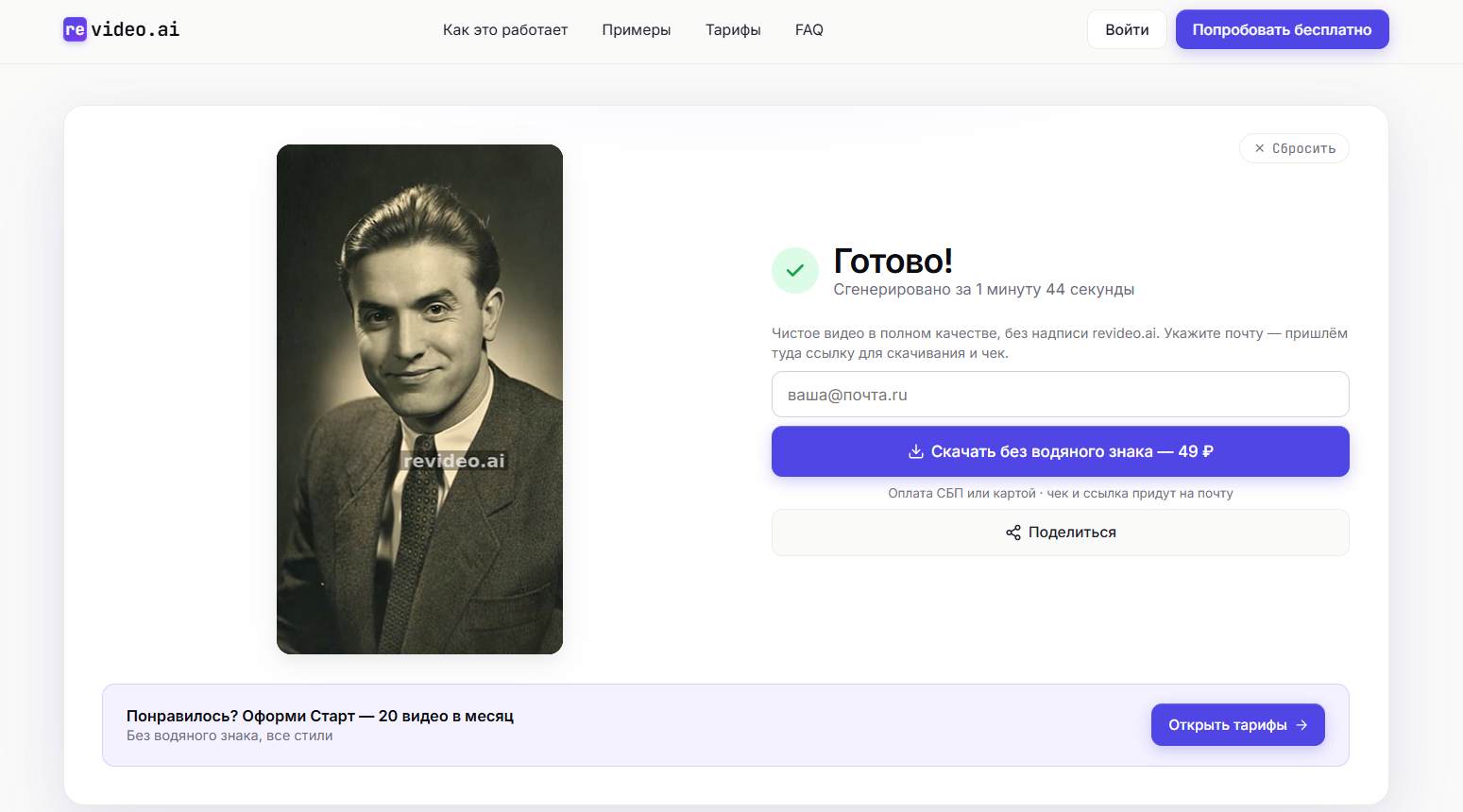Image resolution: width=1463 pixels, height=812 pixels.
Task: Go to the 'Примеры' nav item
Action: 637,30
